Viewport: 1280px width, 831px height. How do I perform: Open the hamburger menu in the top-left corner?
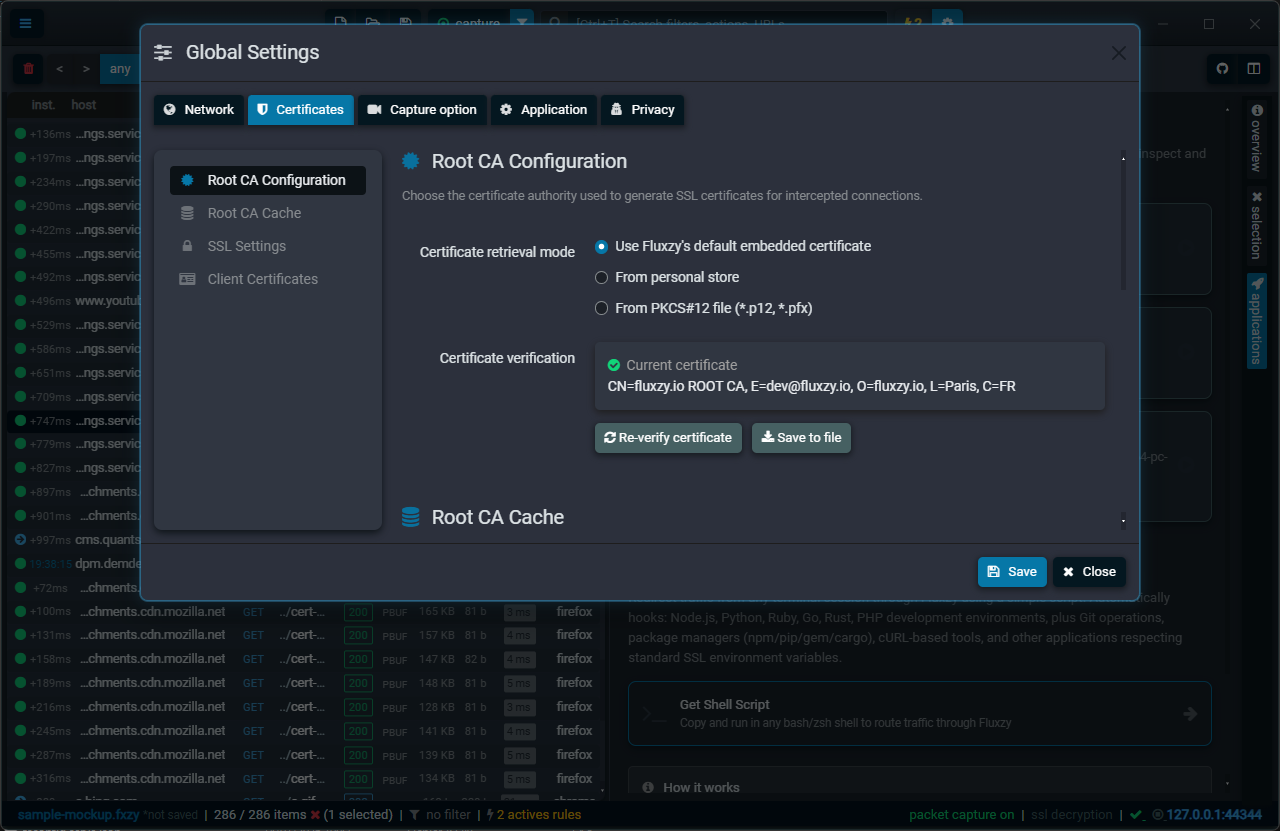click(26, 23)
